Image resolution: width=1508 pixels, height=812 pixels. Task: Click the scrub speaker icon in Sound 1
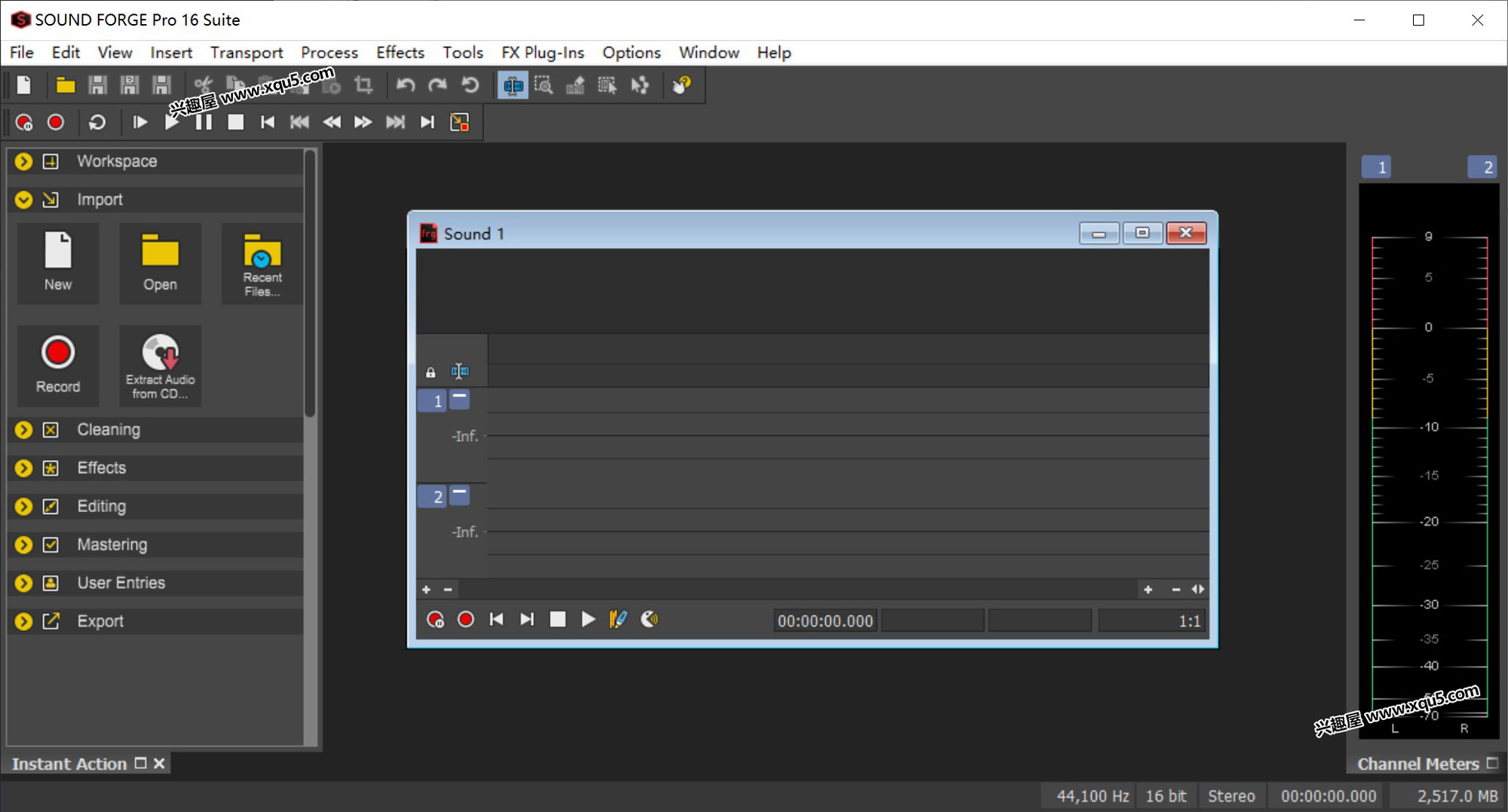click(x=649, y=620)
